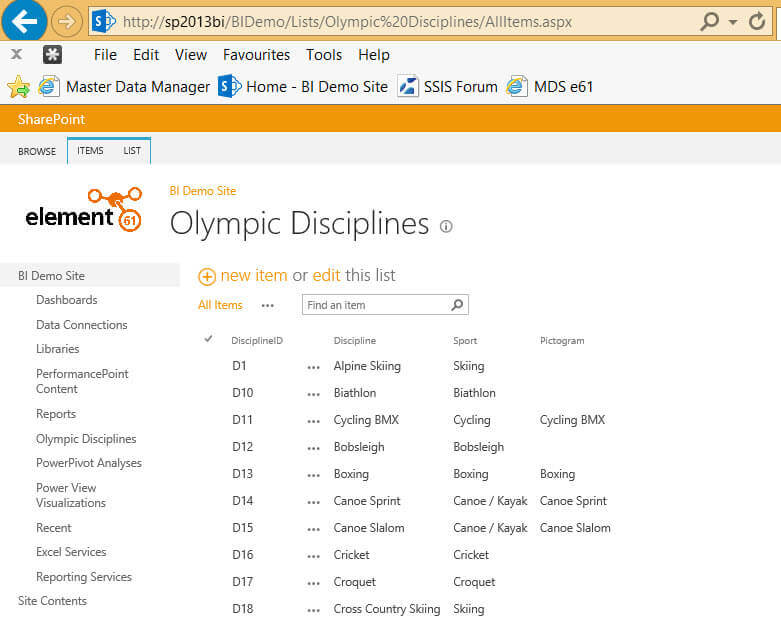Click the Refresh icon in address bar
The image size is (781, 618).
tap(757, 21)
